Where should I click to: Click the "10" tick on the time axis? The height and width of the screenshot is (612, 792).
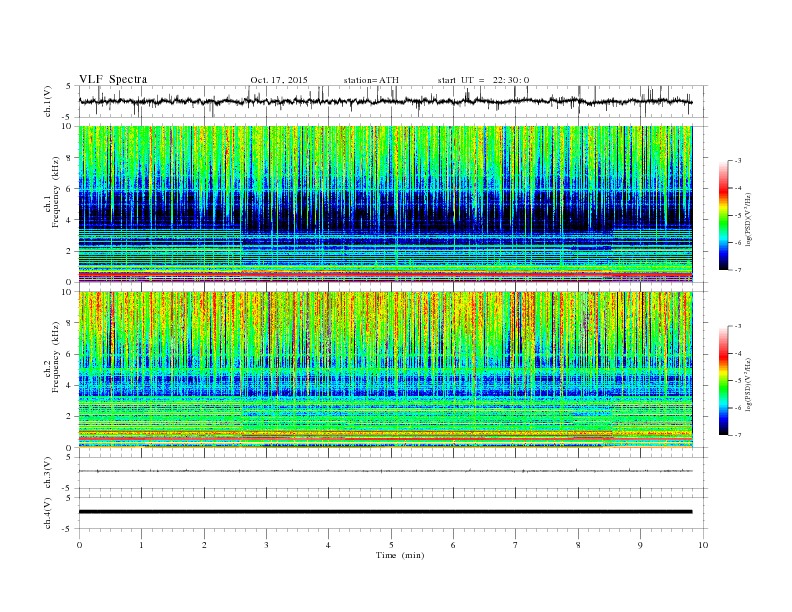(x=703, y=545)
